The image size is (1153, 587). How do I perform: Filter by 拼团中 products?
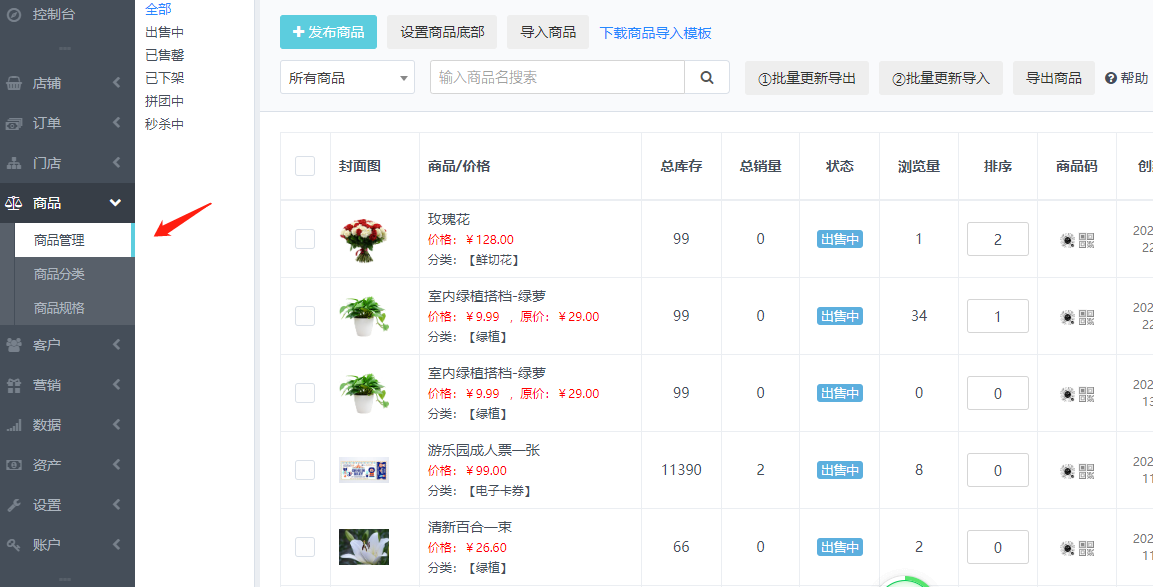tap(165, 101)
